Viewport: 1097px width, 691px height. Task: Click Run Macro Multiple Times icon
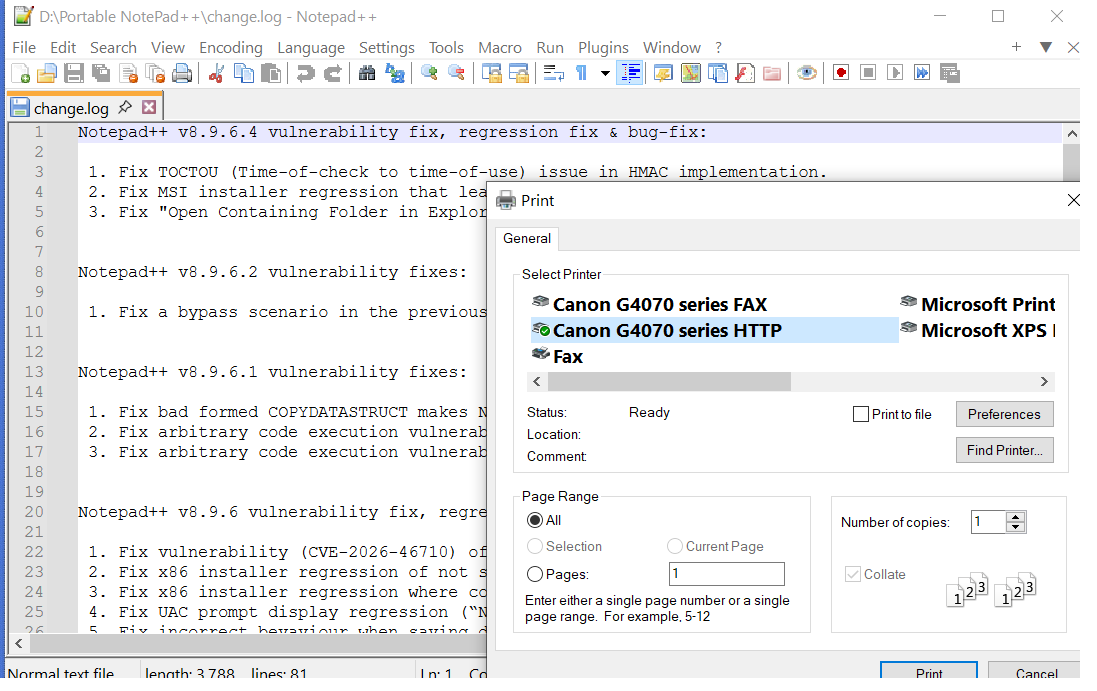pos(922,73)
